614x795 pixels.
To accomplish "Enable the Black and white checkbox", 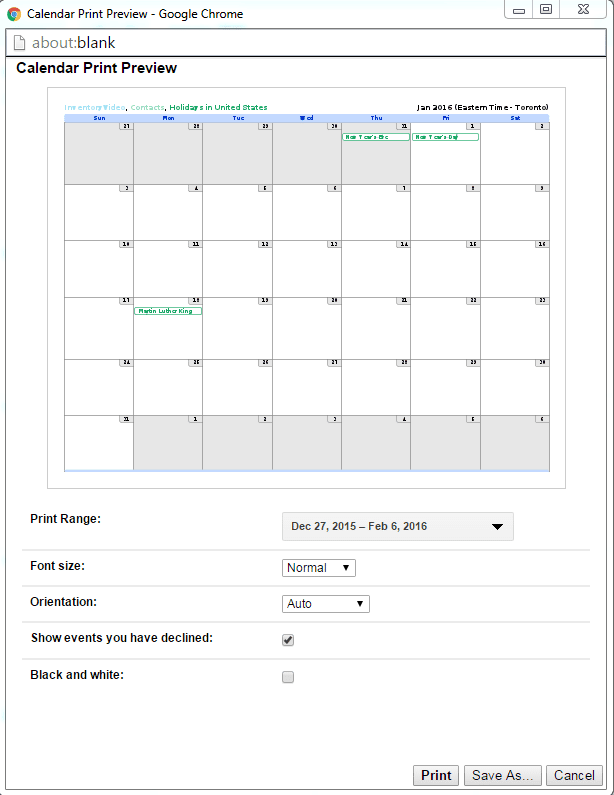I will (x=288, y=677).
